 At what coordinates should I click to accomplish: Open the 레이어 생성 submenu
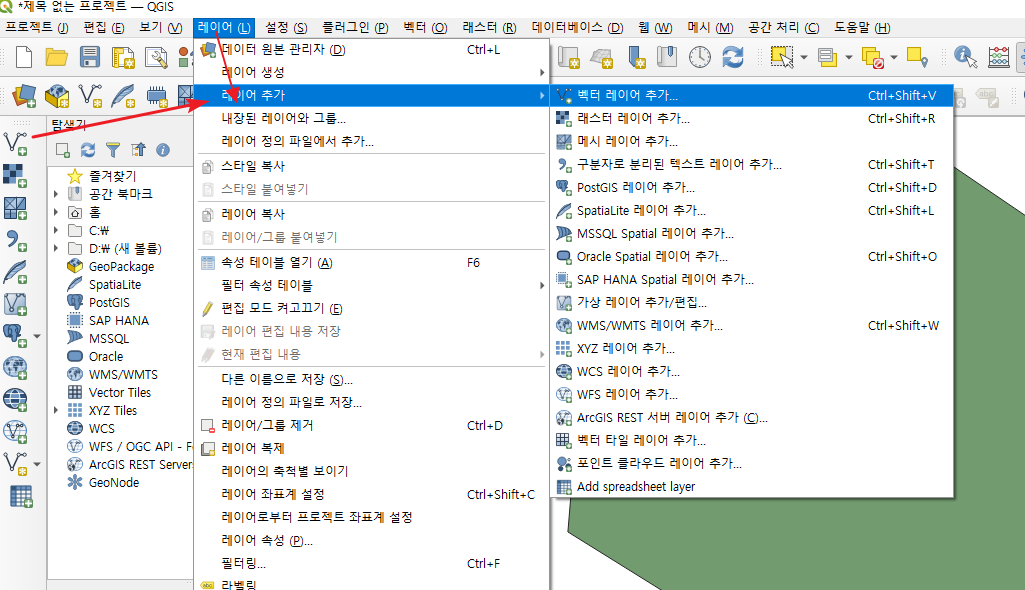pyautogui.click(x=371, y=72)
